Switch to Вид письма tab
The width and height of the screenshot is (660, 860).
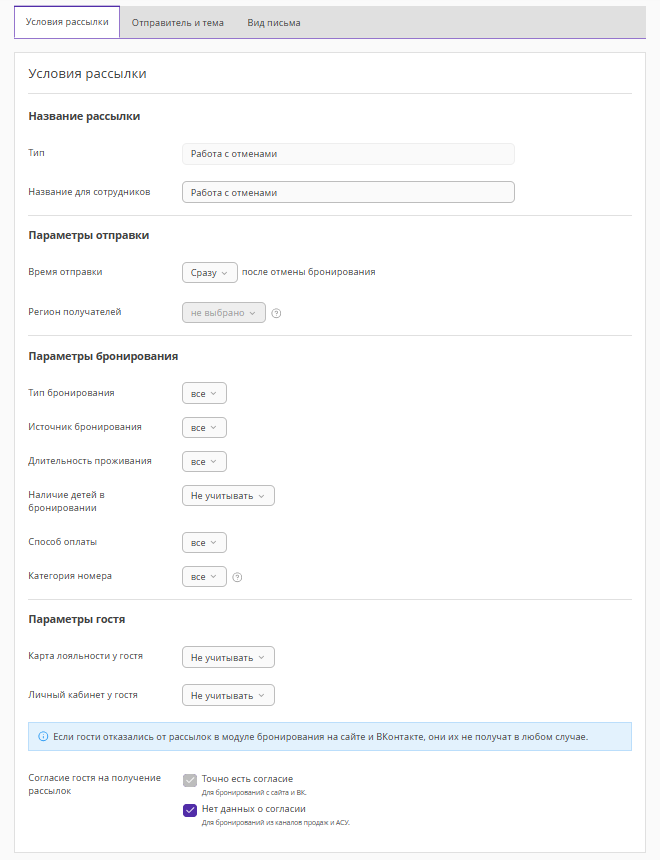(274, 22)
